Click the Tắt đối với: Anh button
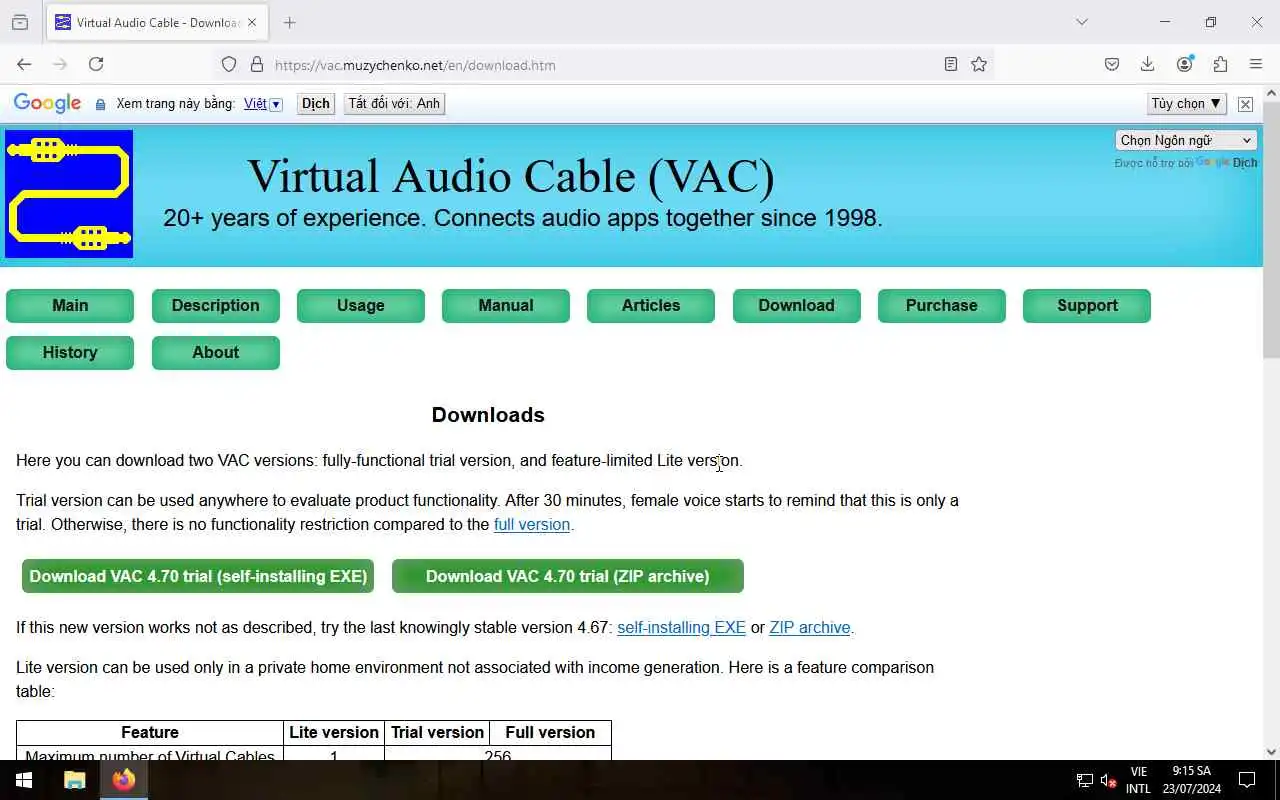Screen dimensions: 1280x800 [x=394, y=103]
